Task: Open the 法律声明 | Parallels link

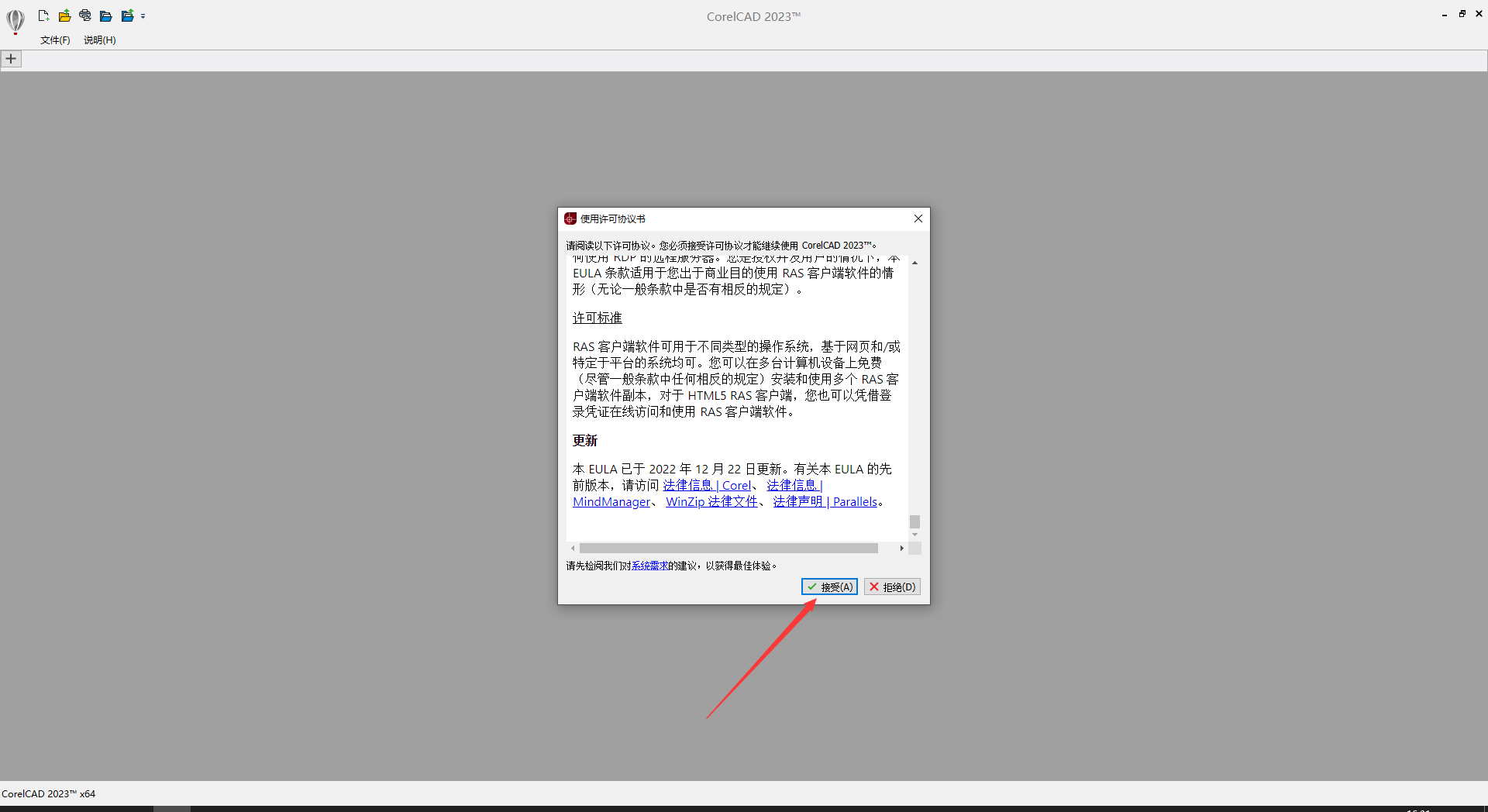Action: [x=825, y=501]
